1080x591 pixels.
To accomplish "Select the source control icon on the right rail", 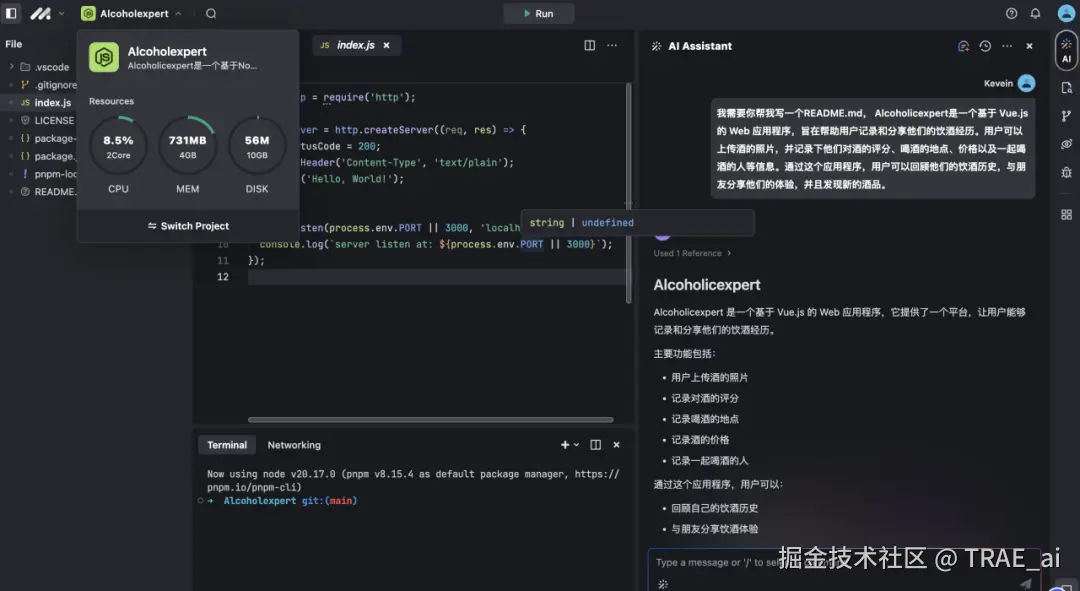I will coord(1066,117).
